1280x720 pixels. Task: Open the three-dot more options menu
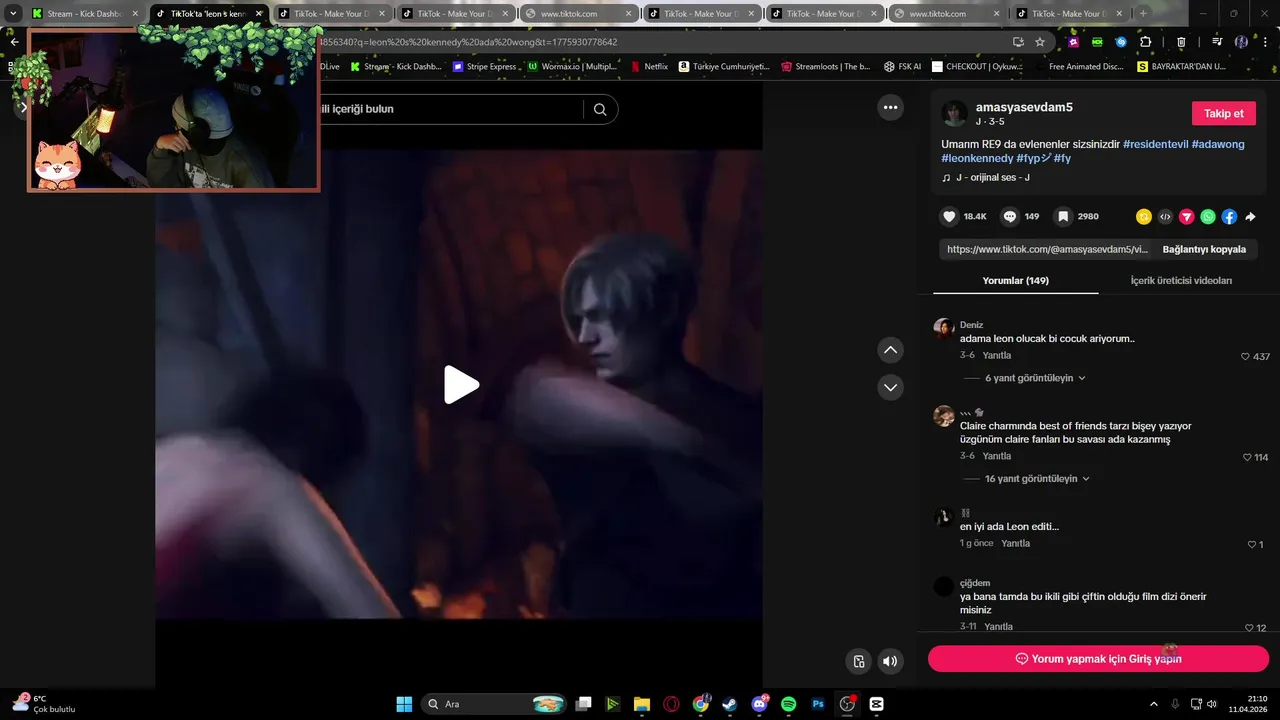click(x=890, y=107)
